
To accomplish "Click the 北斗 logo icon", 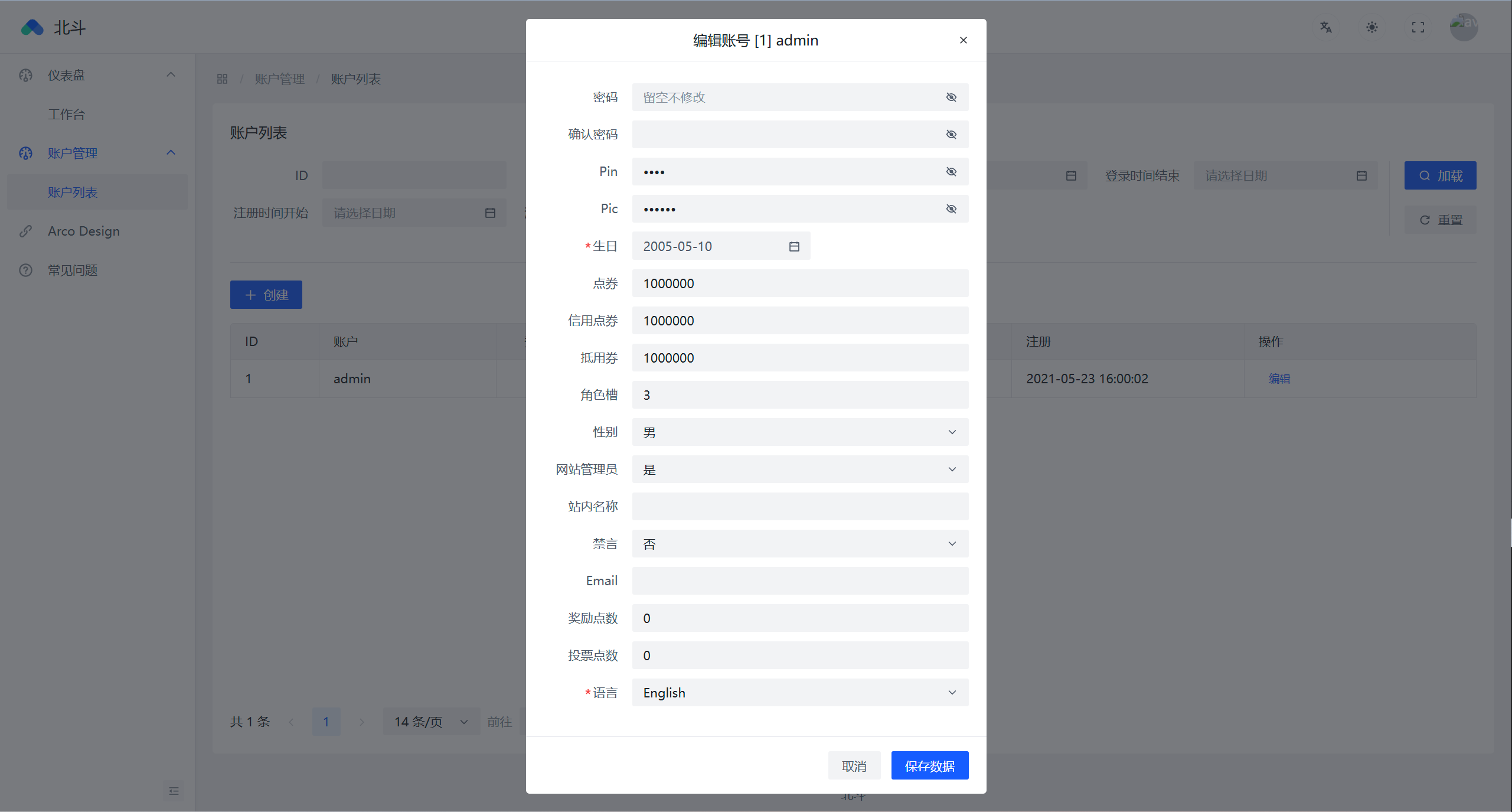I will coord(32,27).
